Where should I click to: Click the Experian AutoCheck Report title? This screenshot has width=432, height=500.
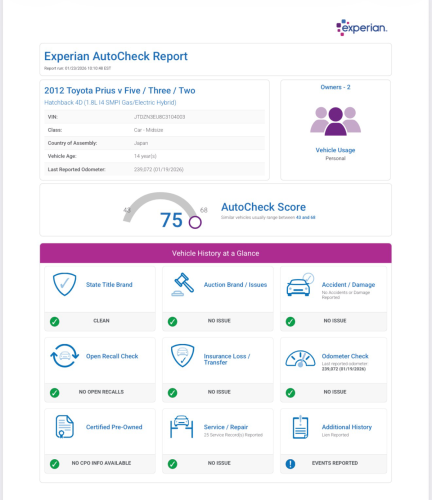point(116,56)
